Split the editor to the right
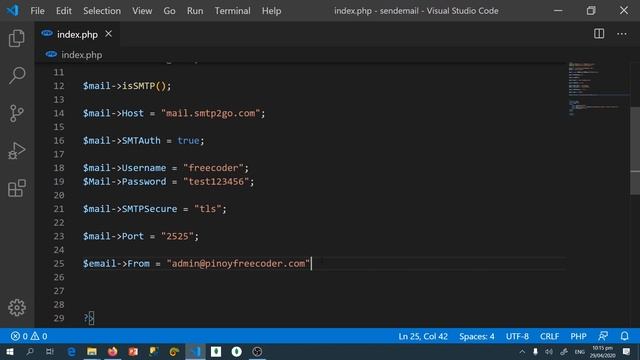Viewport: 640px width, 360px height. pyautogui.click(x=599, y=34)
